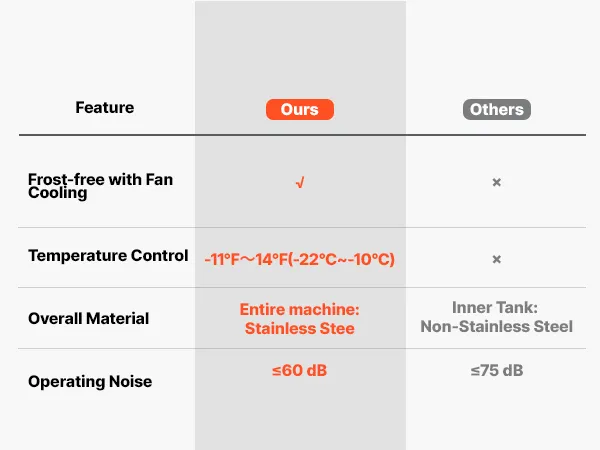Click the X mark for Frost-free row
The height and width of the screenshot is (450, 600).
[x=496, y=183]
